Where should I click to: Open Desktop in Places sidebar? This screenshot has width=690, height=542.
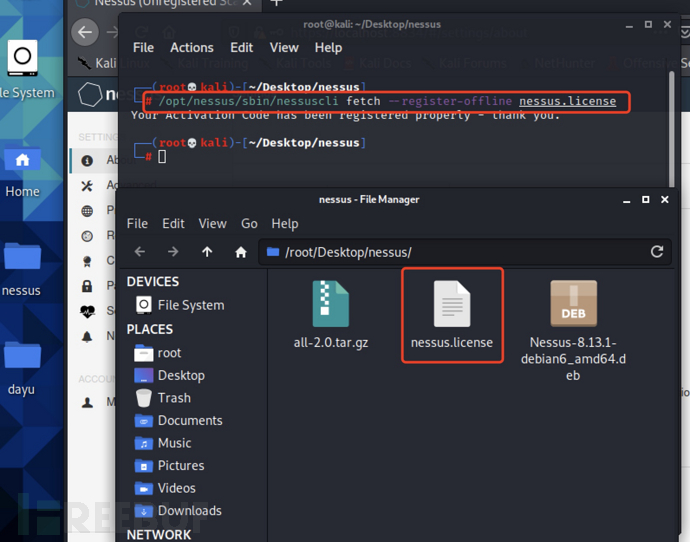pos(169,375)
